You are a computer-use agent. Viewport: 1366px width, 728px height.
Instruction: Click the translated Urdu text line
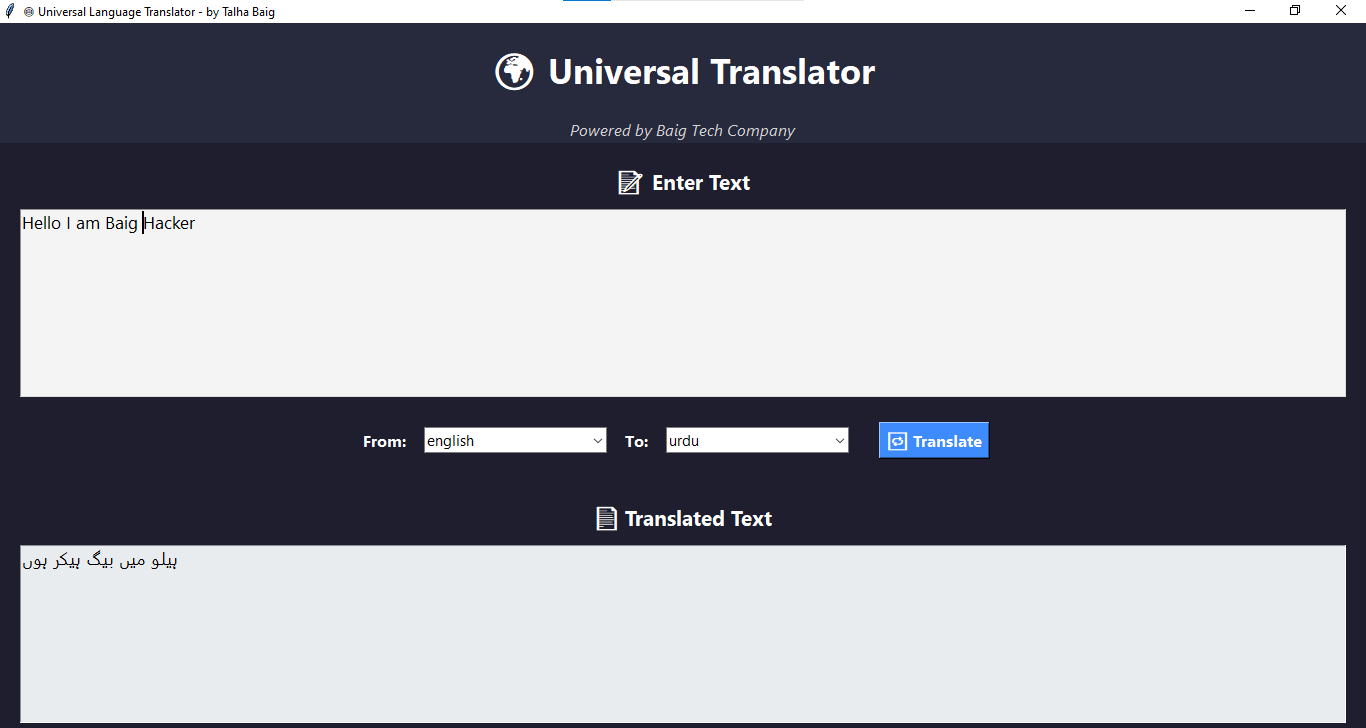coord(100,561)
